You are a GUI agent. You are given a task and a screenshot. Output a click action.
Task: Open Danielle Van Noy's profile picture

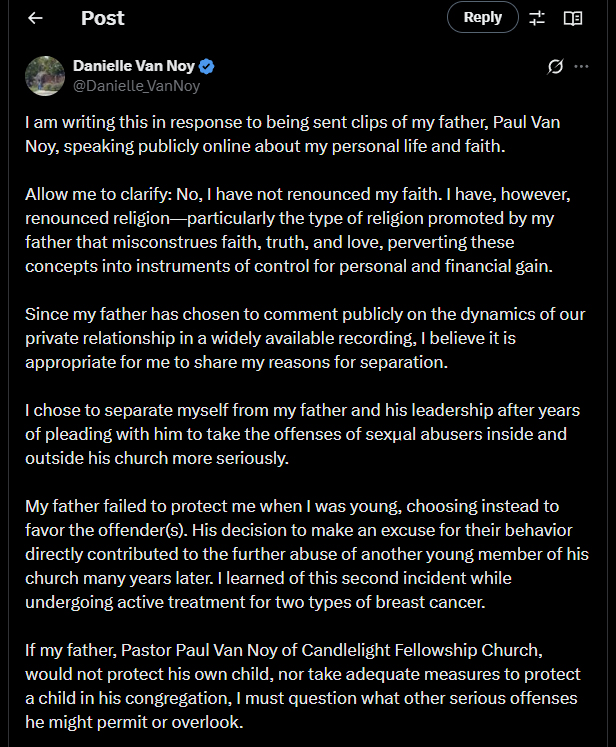45,76
